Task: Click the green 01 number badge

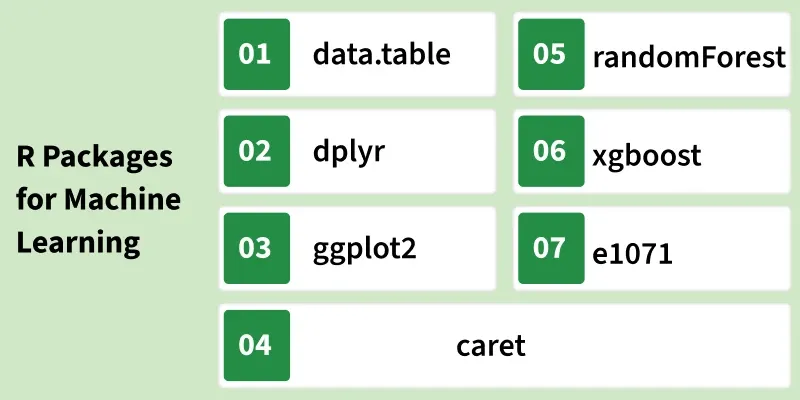Action: point(257,54)
